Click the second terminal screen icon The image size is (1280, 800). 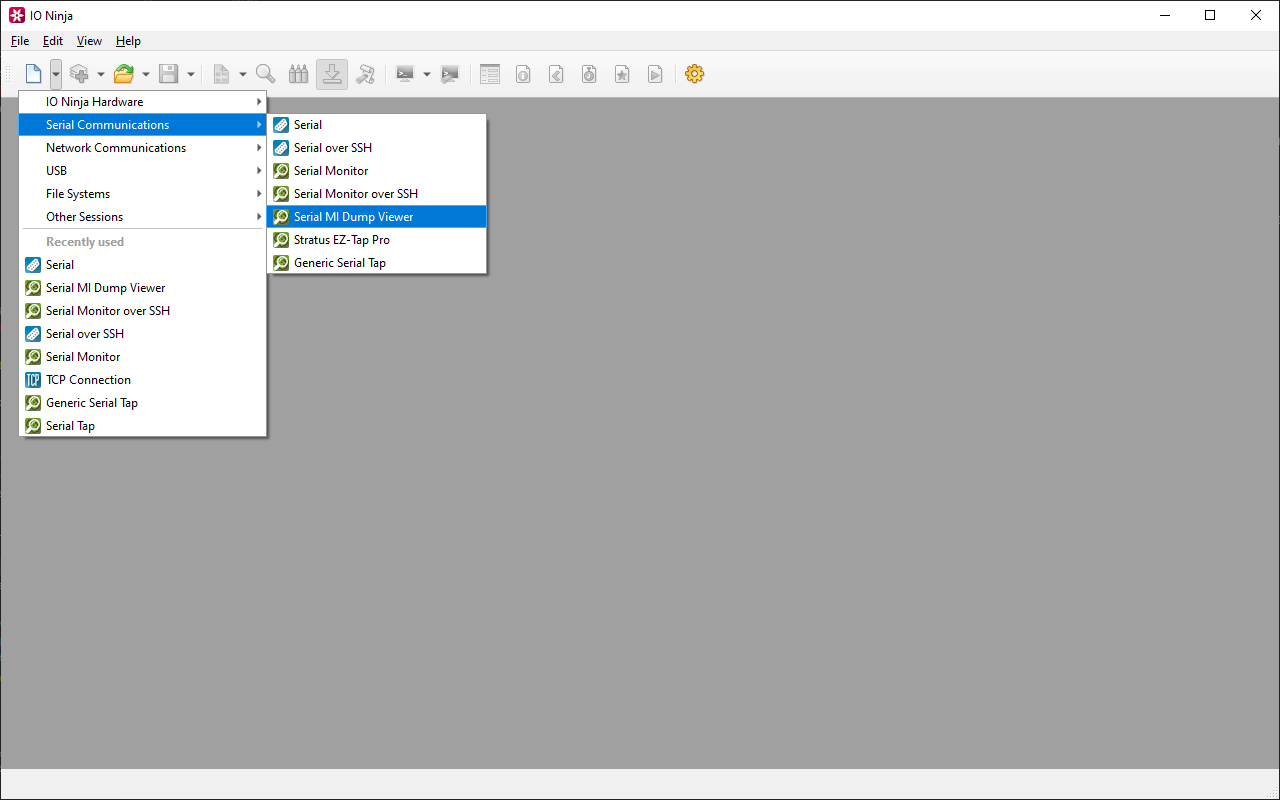coord(450,74)
